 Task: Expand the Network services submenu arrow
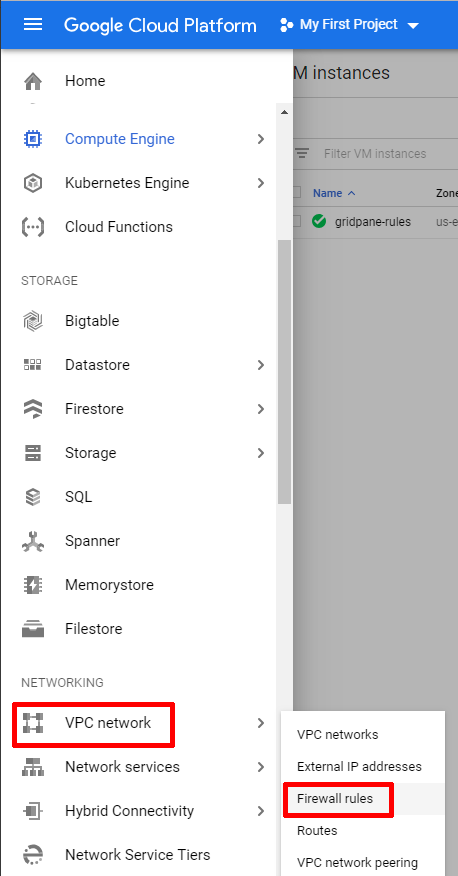tap(261, 767)
